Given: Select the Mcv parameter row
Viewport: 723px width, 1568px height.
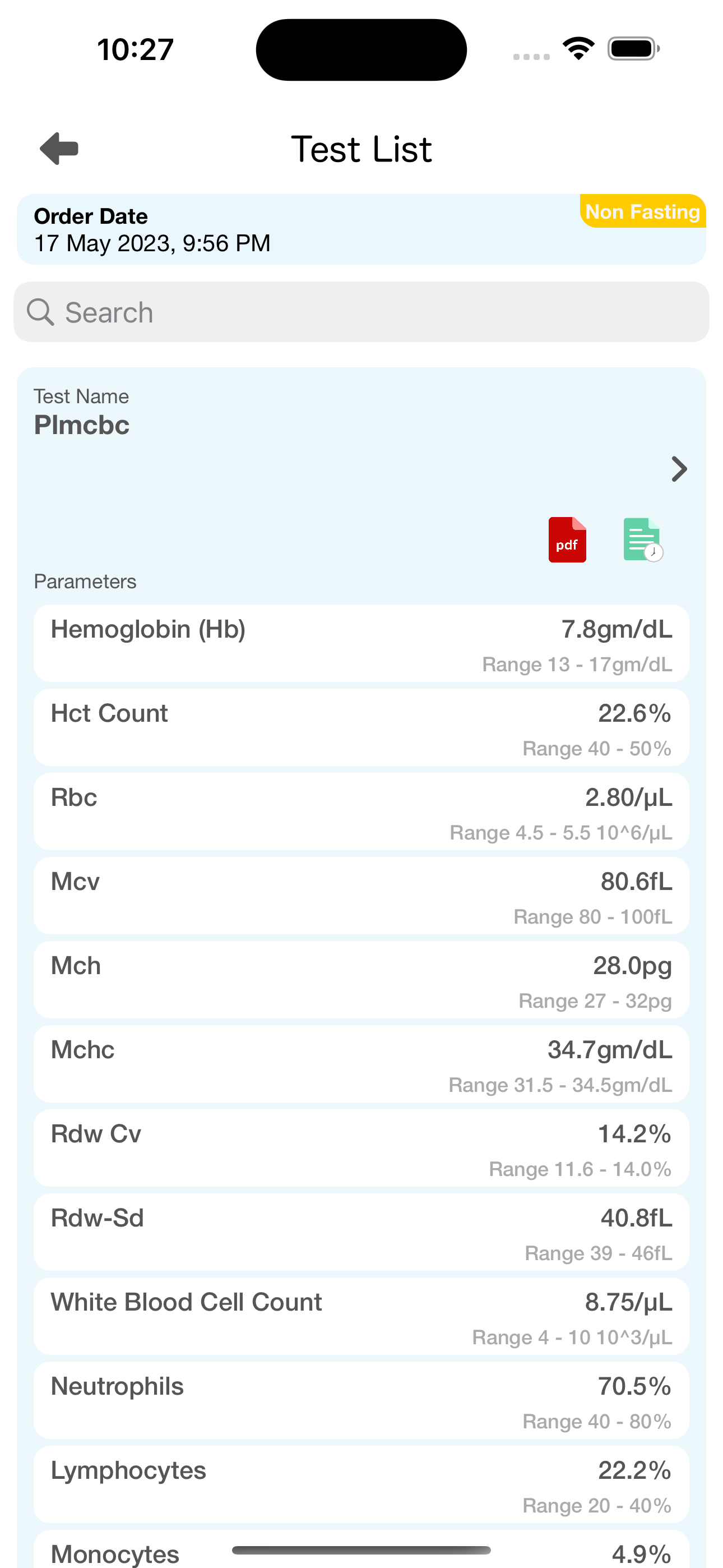Looking at the screenshot, I should click(361, 896).
